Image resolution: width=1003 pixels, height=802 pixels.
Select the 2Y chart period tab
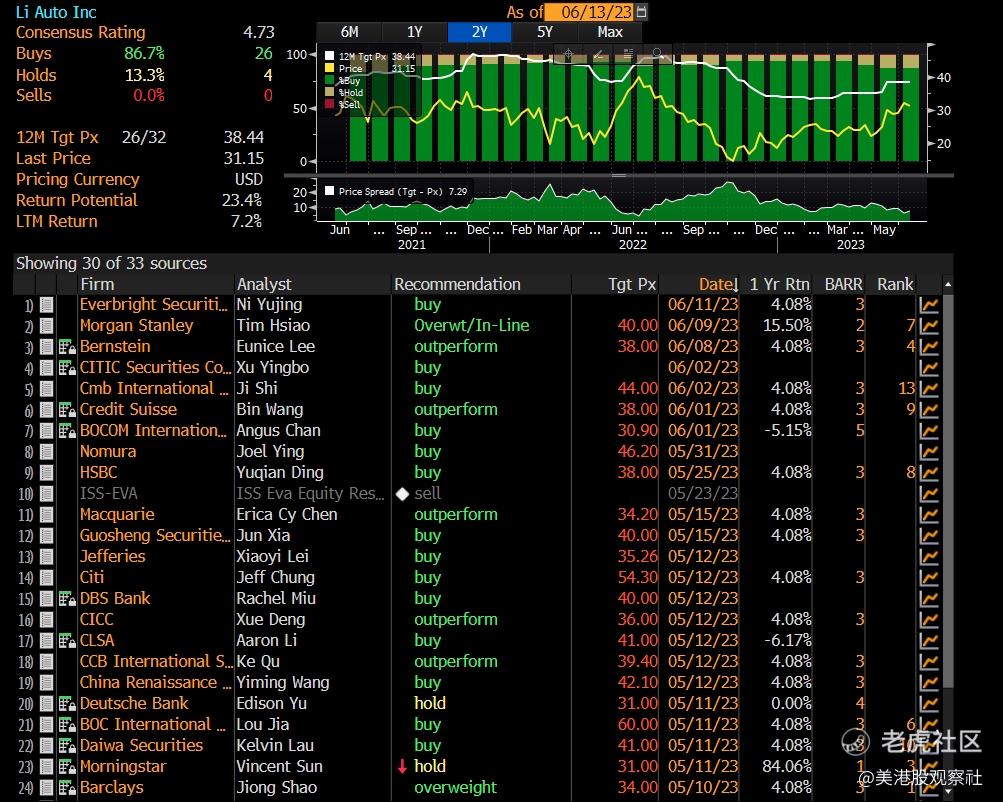click(x=480, y=32)
